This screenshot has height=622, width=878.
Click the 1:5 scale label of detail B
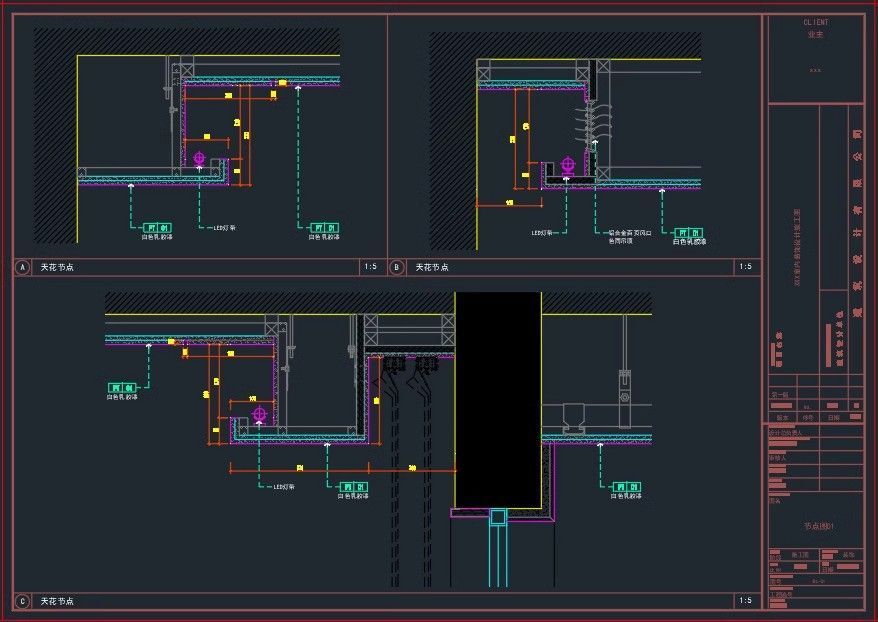click(x=745, y=267)
